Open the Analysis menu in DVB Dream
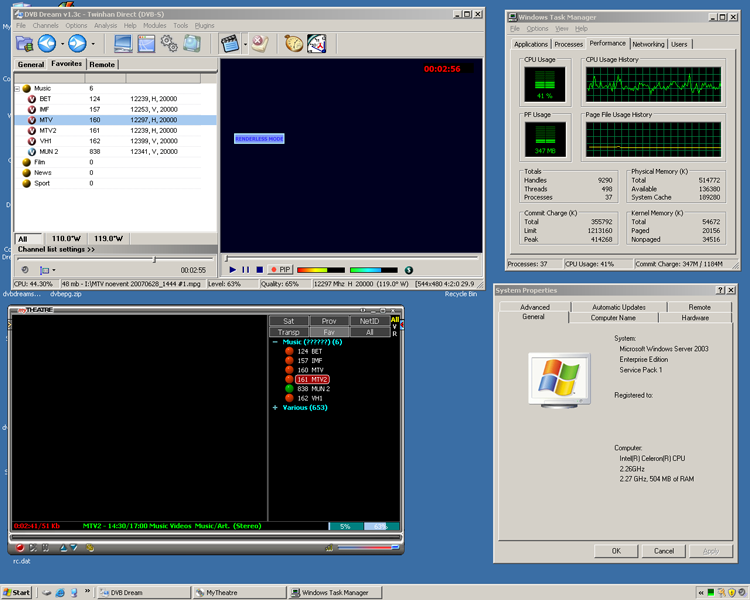The height and width of the screenshot is (600, 750). [x=105, y=25]
